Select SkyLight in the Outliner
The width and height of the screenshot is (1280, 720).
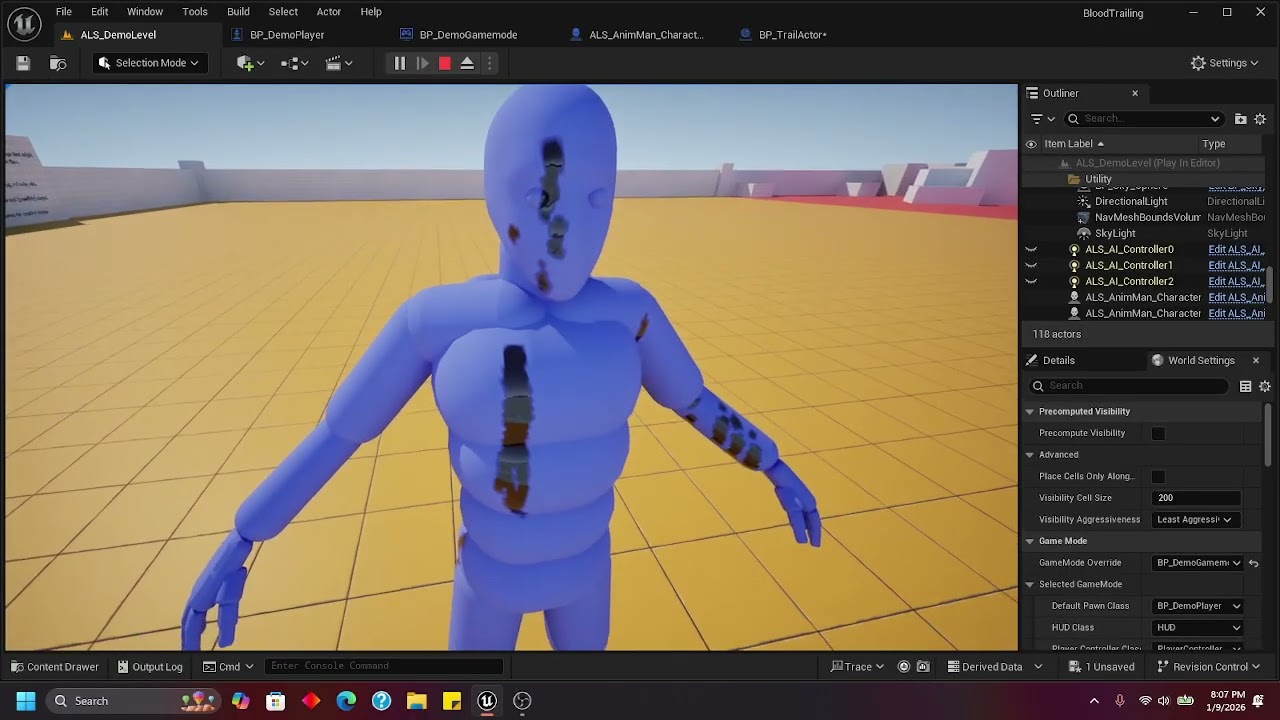click(x=1115, y=233)
